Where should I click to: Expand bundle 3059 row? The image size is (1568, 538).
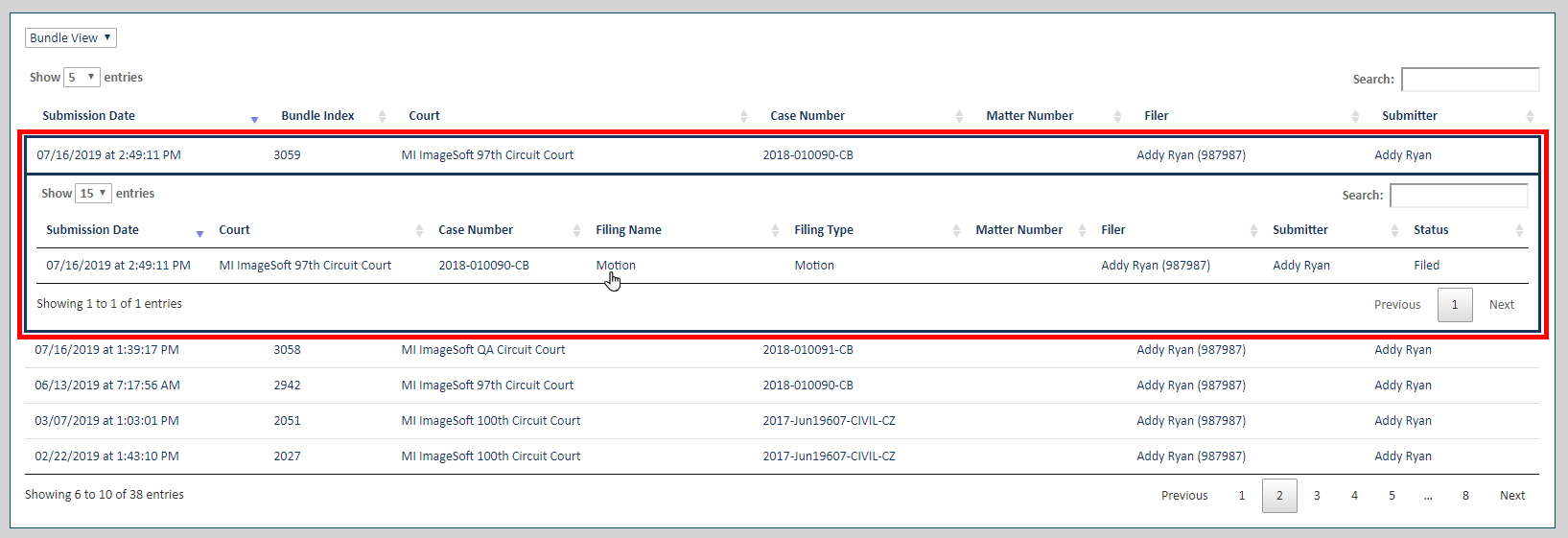tap(783, 155)
